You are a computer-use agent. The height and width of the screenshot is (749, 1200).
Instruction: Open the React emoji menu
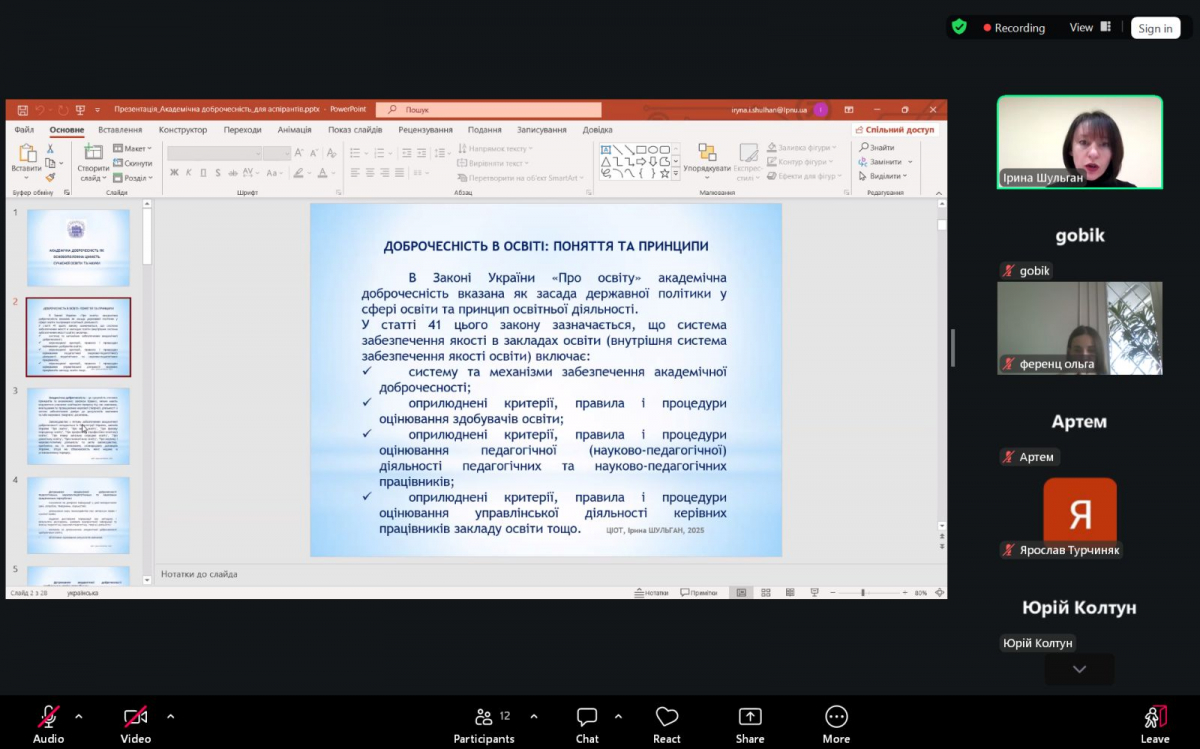[667, 724]
